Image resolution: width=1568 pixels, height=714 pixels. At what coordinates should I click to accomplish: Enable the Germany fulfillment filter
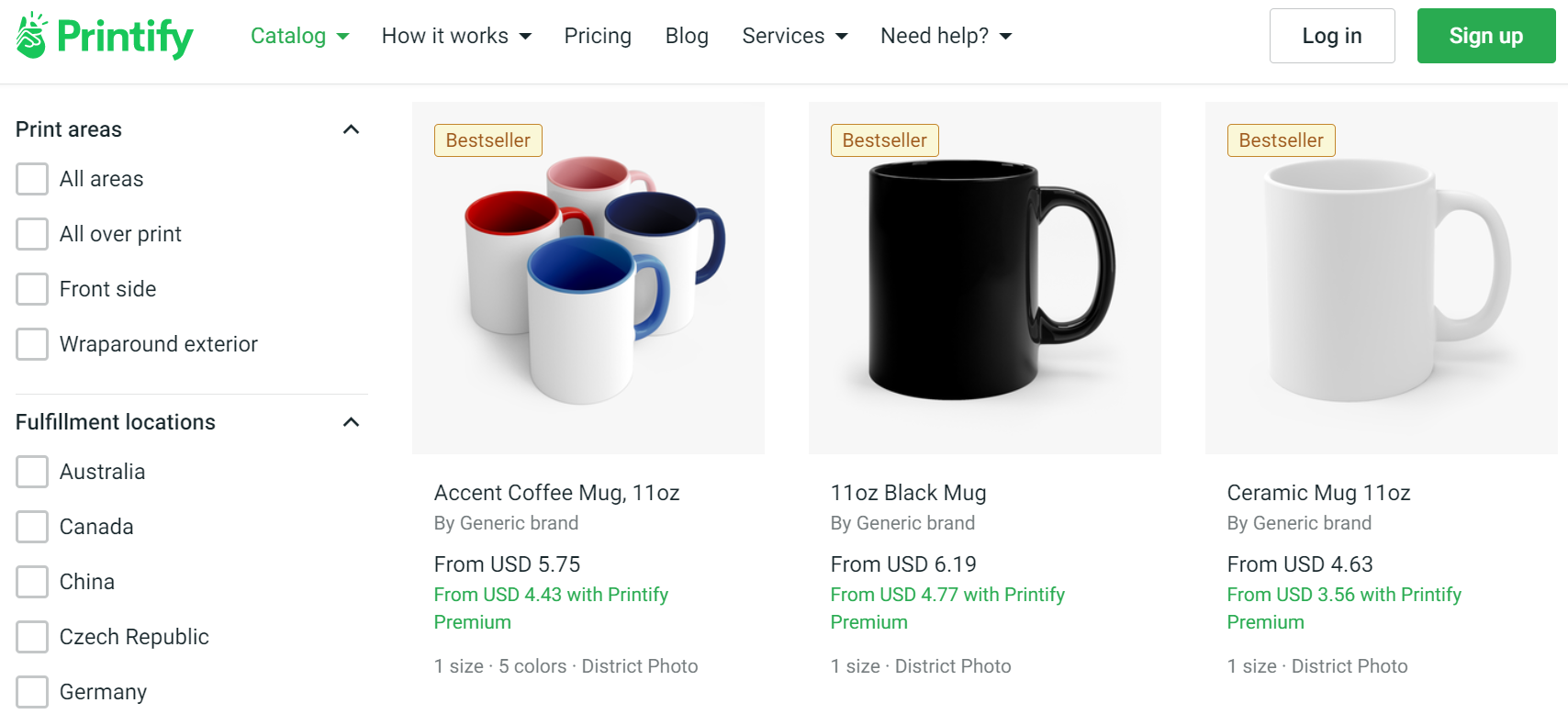click(32, 692)
